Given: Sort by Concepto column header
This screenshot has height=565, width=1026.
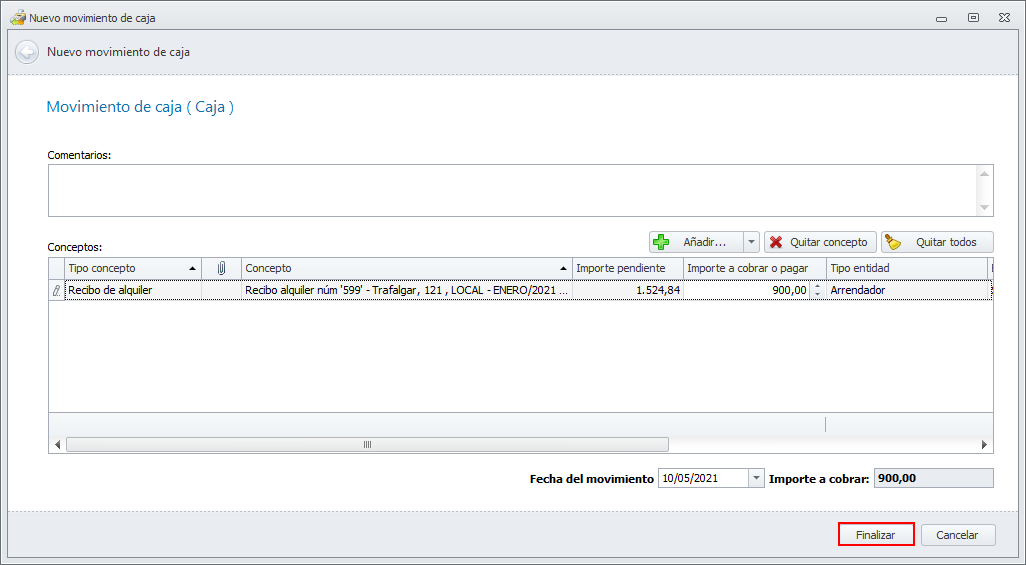Looking at the screenshot, I should (x=406, y=268).
